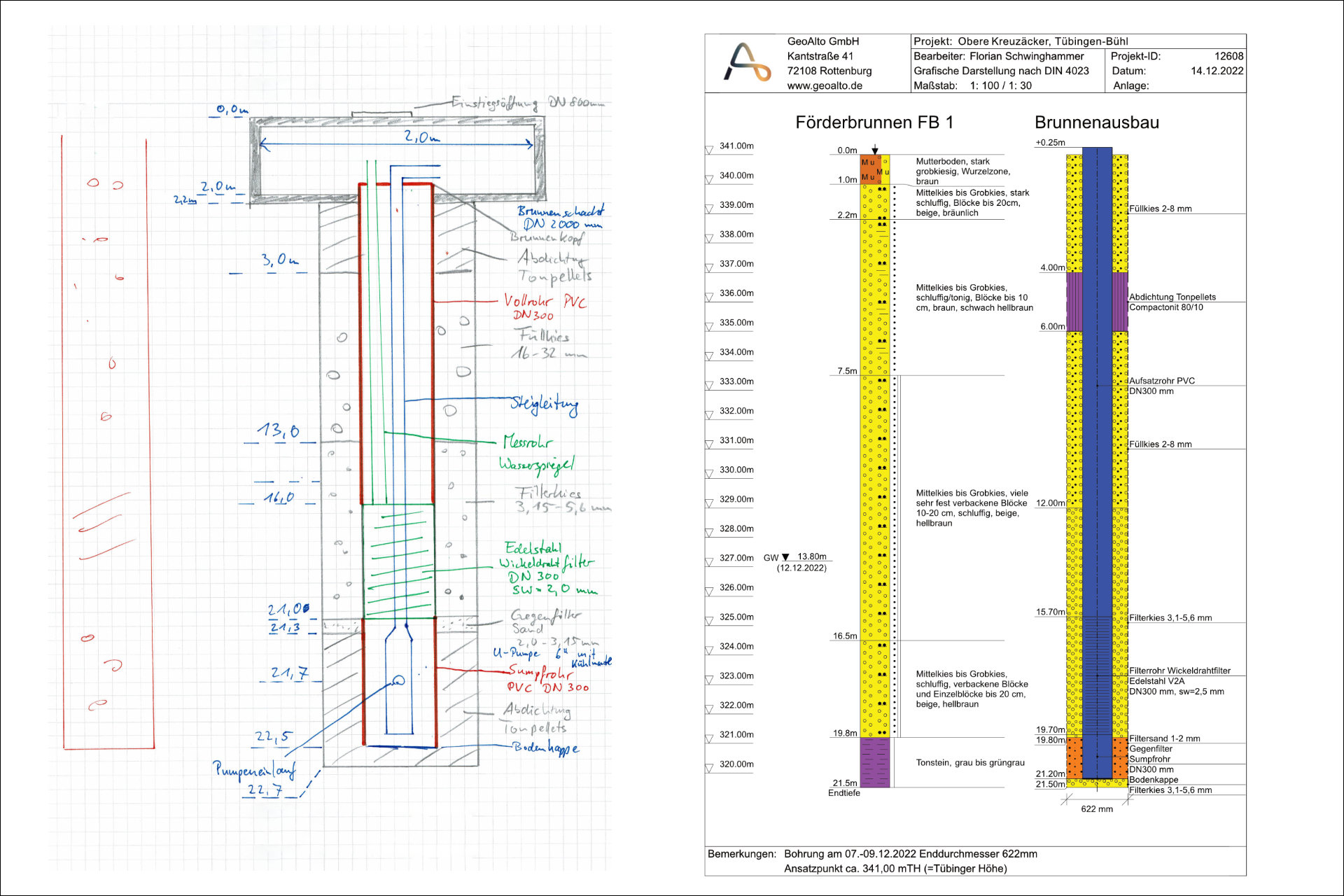The image size is (1344, 896).
Task: Click the purple Abdichtung Tonpellets seal block
Action: click(1074, 302)
